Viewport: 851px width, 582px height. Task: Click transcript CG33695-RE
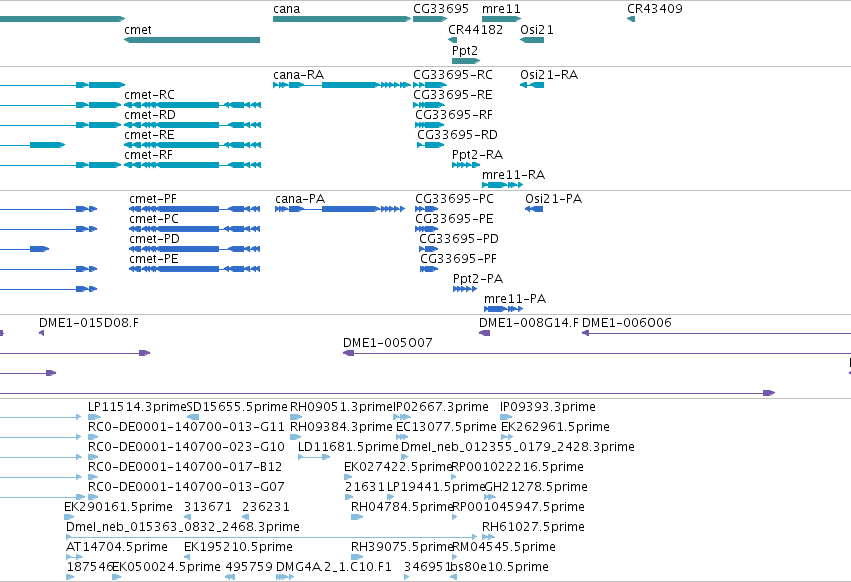pos(453,95)
